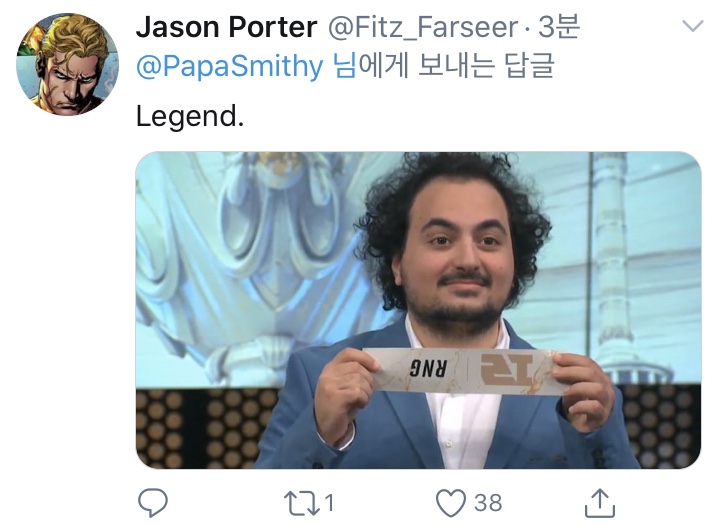705x526 pixels.
Task: Tap the share upload arrow icon
Action: tap(600, 503)
